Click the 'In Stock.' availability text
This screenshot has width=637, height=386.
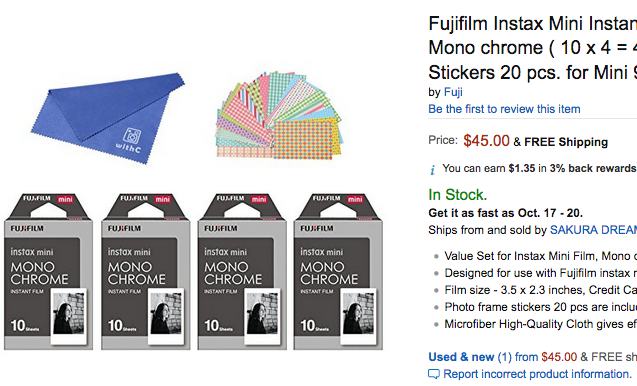tap(457, 195)
